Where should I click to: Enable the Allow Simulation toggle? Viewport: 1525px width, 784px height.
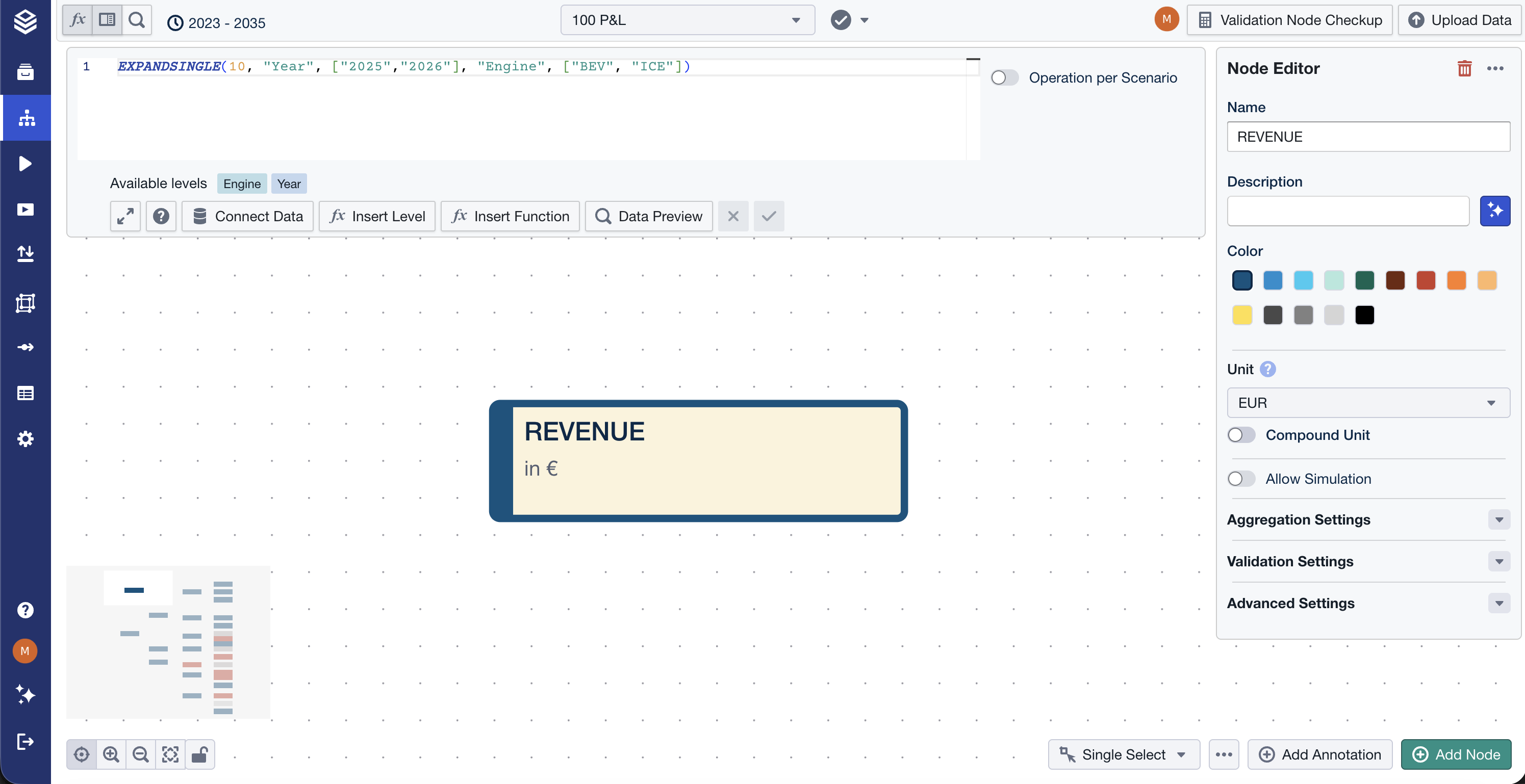(1241, 479)
